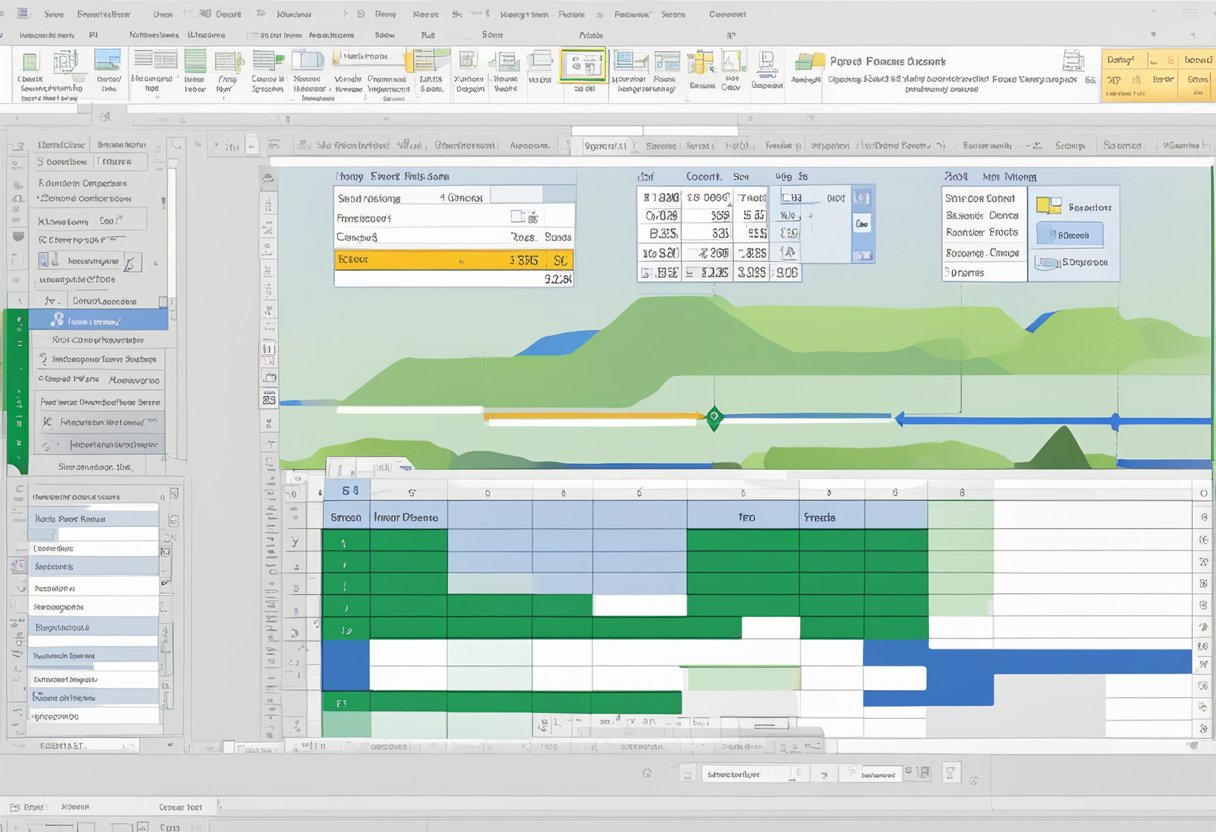The width and height of the screenshot is (1216, 832).
Task: Click the pencil edit icon in left panel
Action: [x=131, y=262]
